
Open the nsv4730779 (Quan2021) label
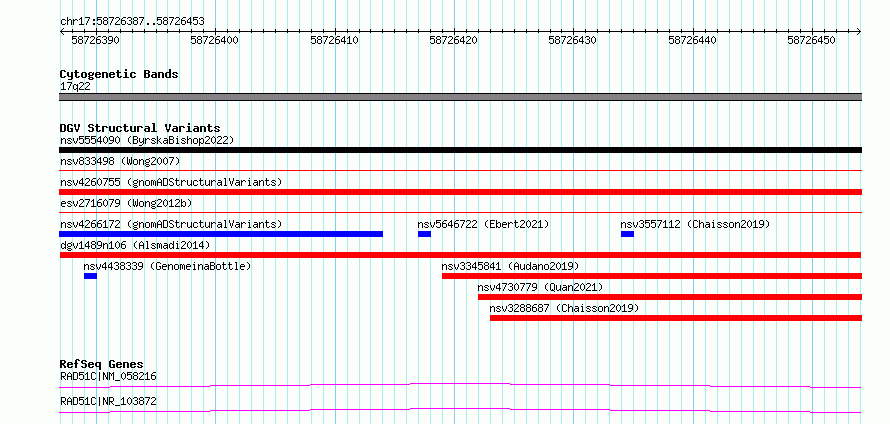tap(540, 287)
